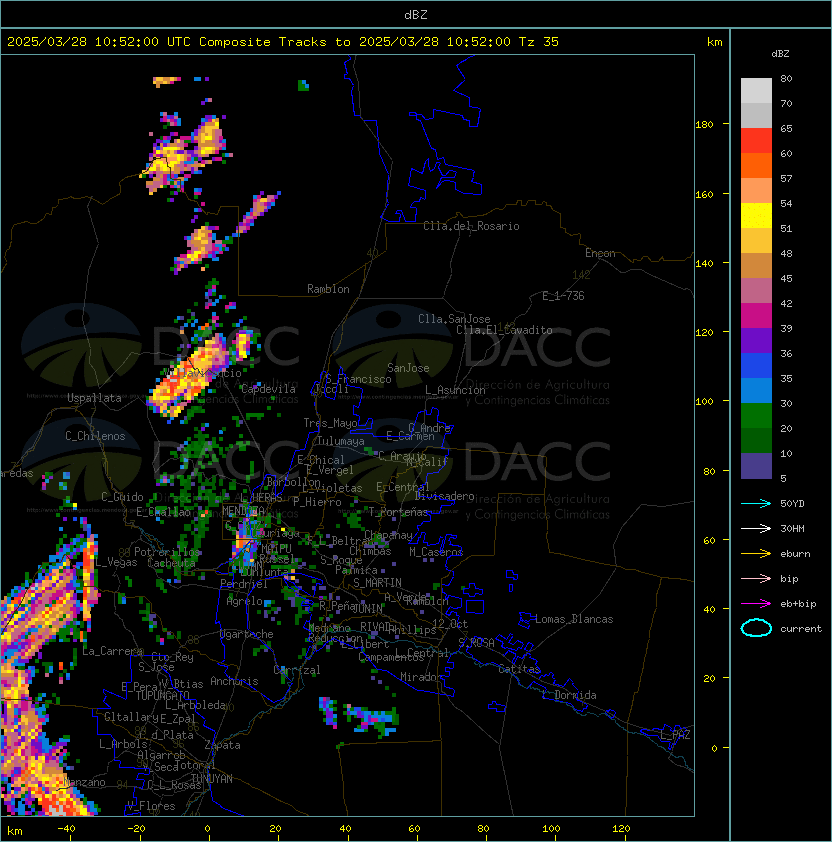Image resolution: width=832 pixels, height=842 pixels.
Task: Click the '180' tick on right km axis
Action: pos(704,124)
